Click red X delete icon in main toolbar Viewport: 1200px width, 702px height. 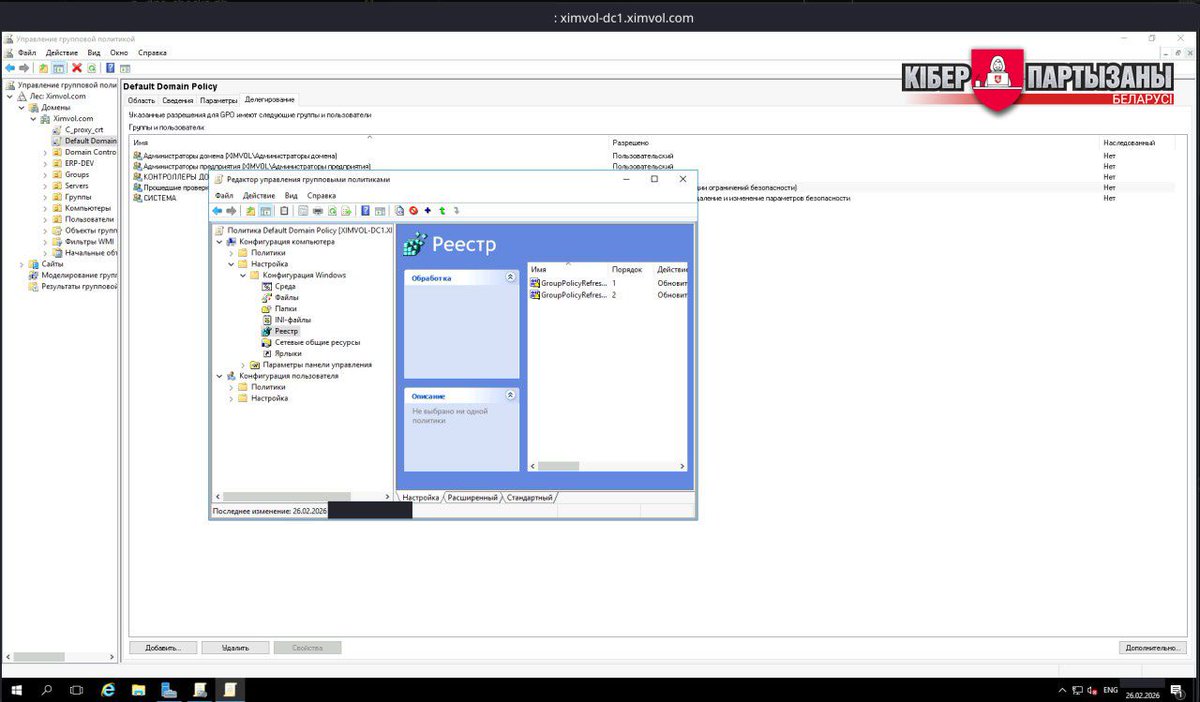77,68
